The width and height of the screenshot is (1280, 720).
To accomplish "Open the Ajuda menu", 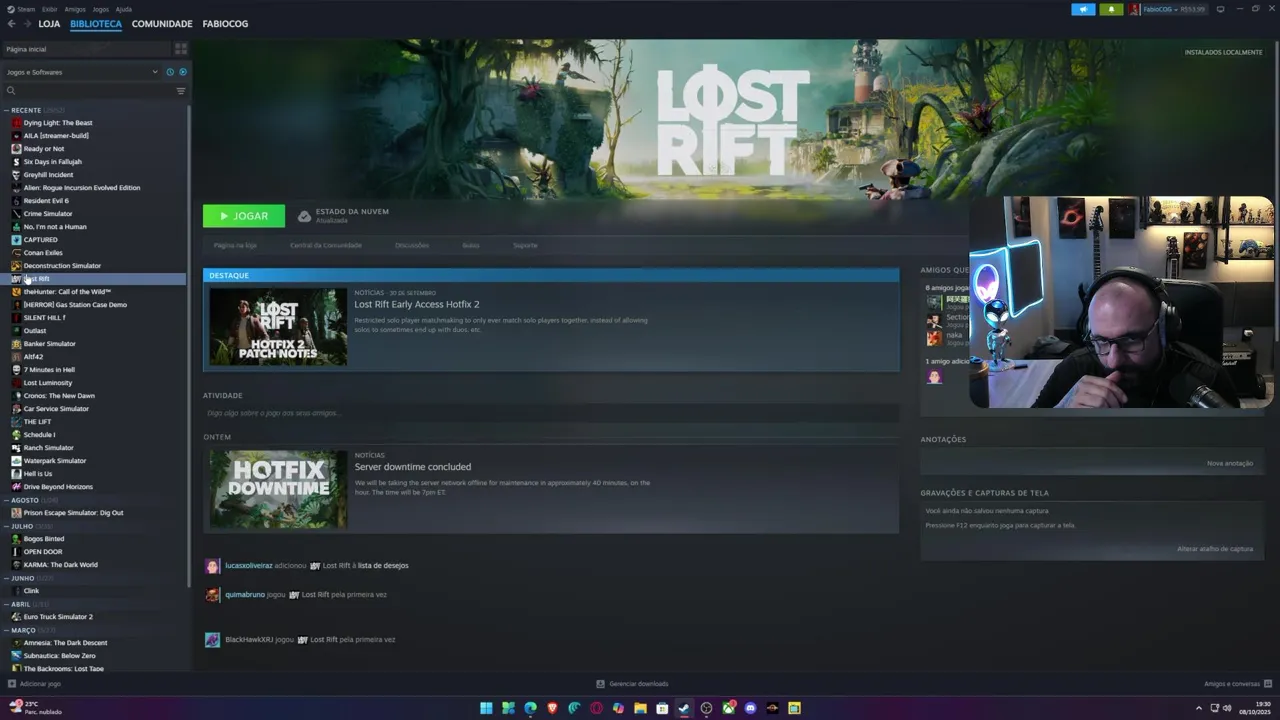I will [124, 9].
